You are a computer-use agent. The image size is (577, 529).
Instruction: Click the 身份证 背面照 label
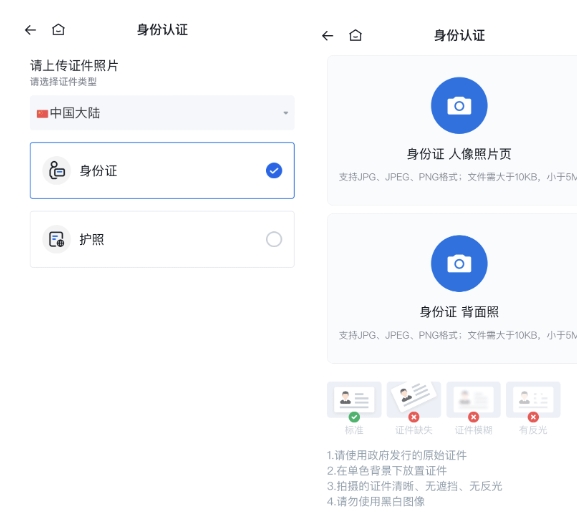click(459, 312)
